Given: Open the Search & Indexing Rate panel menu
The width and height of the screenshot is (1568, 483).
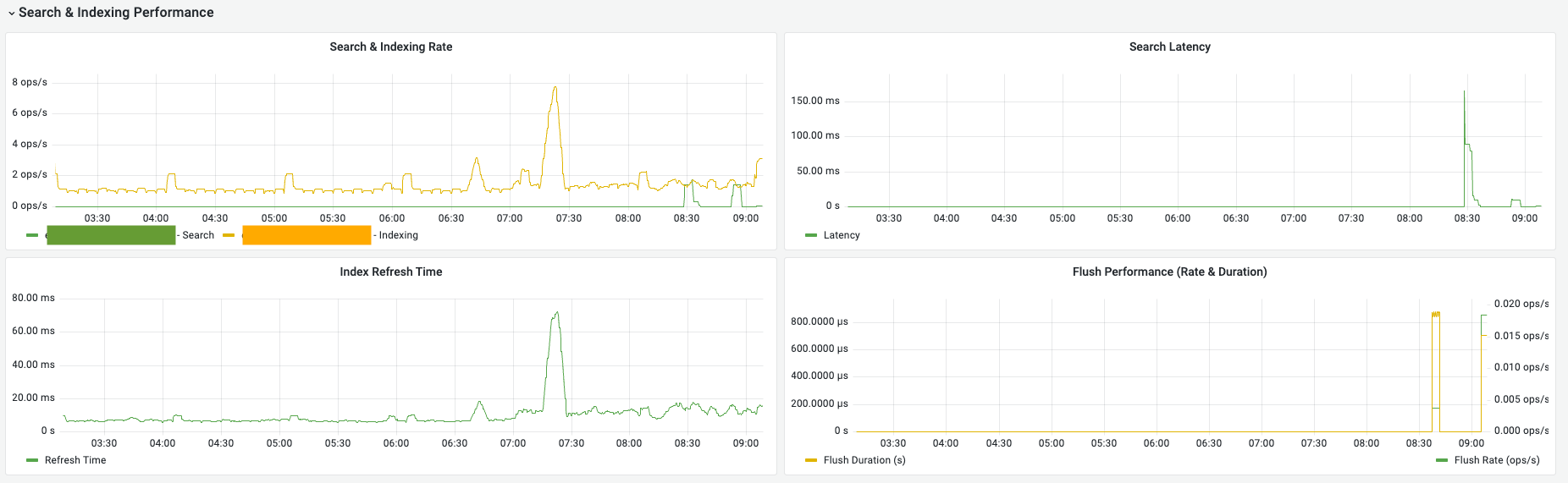Looking at the screenshot, I should pos(390,47).
